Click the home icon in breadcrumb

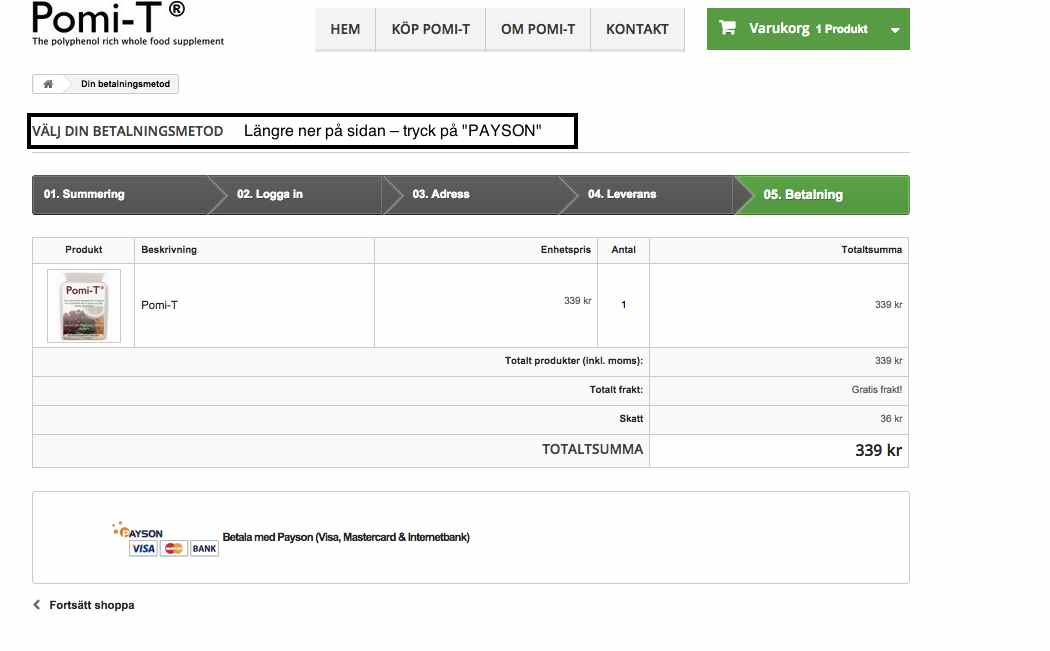click(x=48, y=84)
